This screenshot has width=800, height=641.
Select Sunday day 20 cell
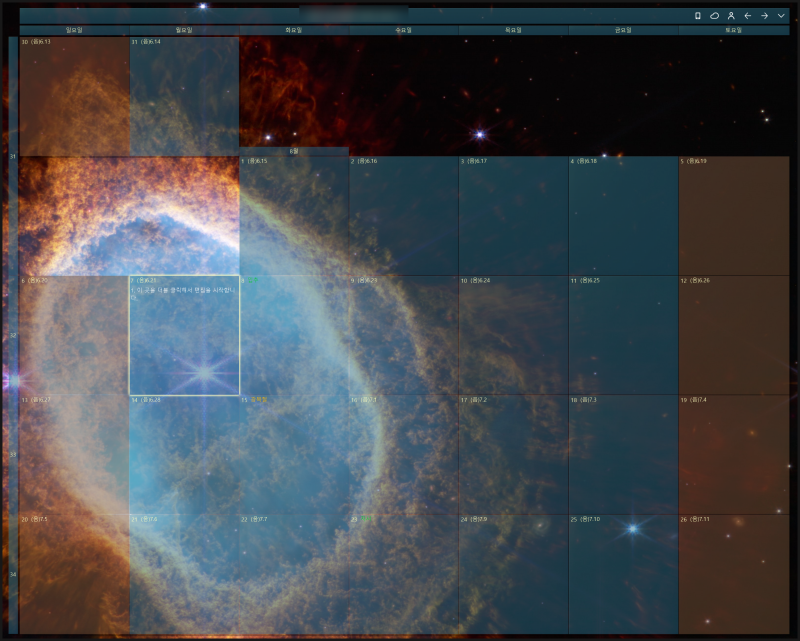point(74,574)
